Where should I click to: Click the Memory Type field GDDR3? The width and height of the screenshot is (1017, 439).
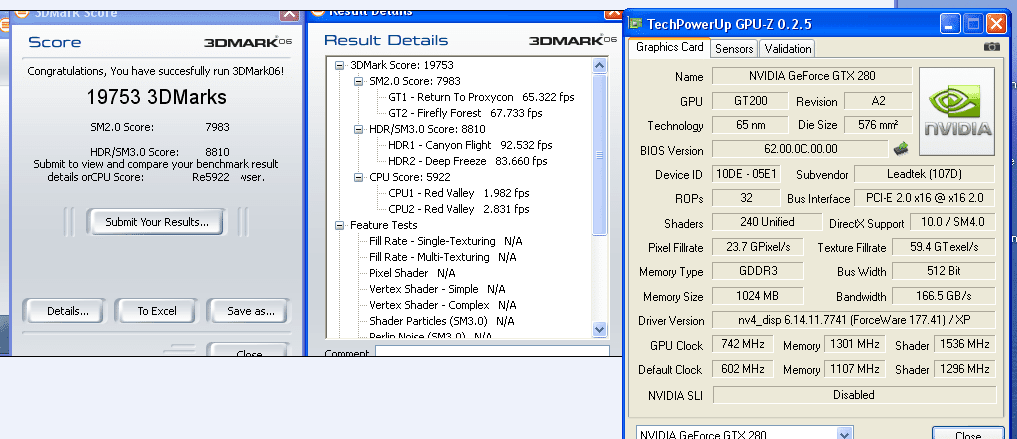[758, 271]
